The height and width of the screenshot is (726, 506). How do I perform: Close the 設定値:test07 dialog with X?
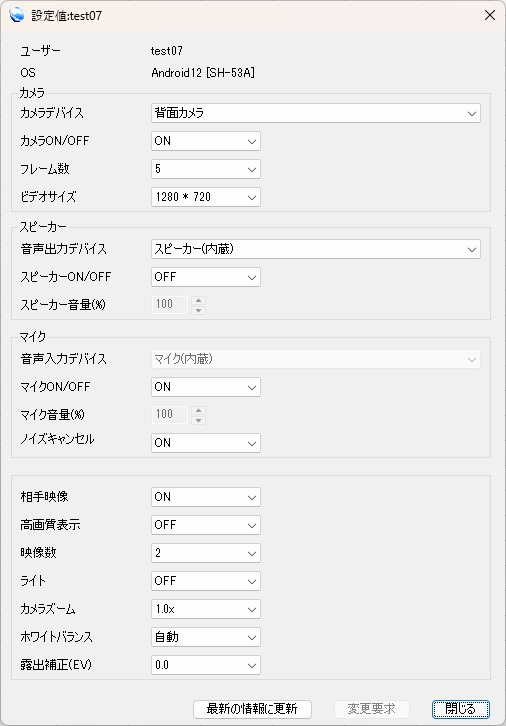coord(490,15)
